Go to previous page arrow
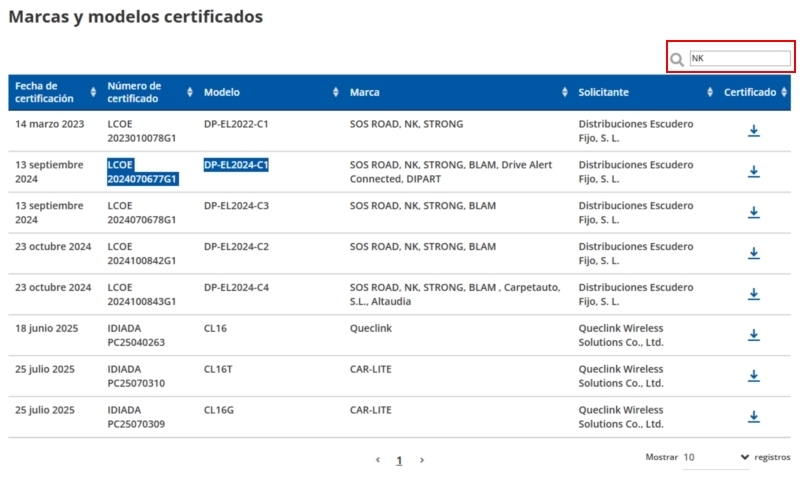 pos(378,460)
